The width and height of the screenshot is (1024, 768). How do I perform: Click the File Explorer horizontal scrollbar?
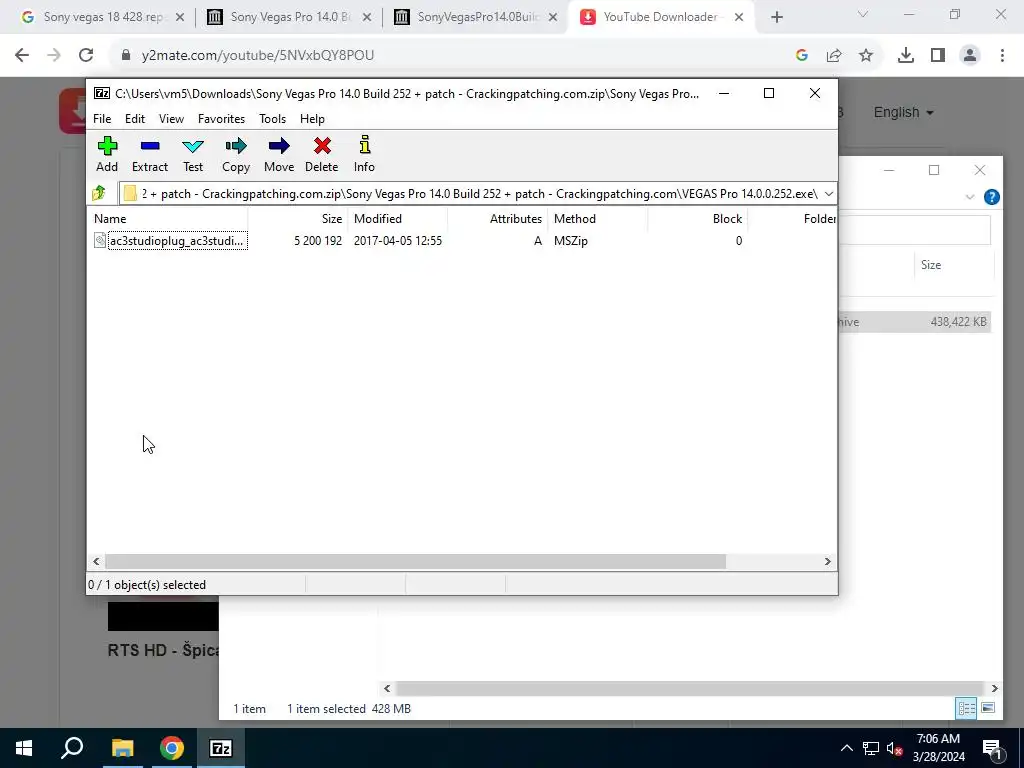689,688
